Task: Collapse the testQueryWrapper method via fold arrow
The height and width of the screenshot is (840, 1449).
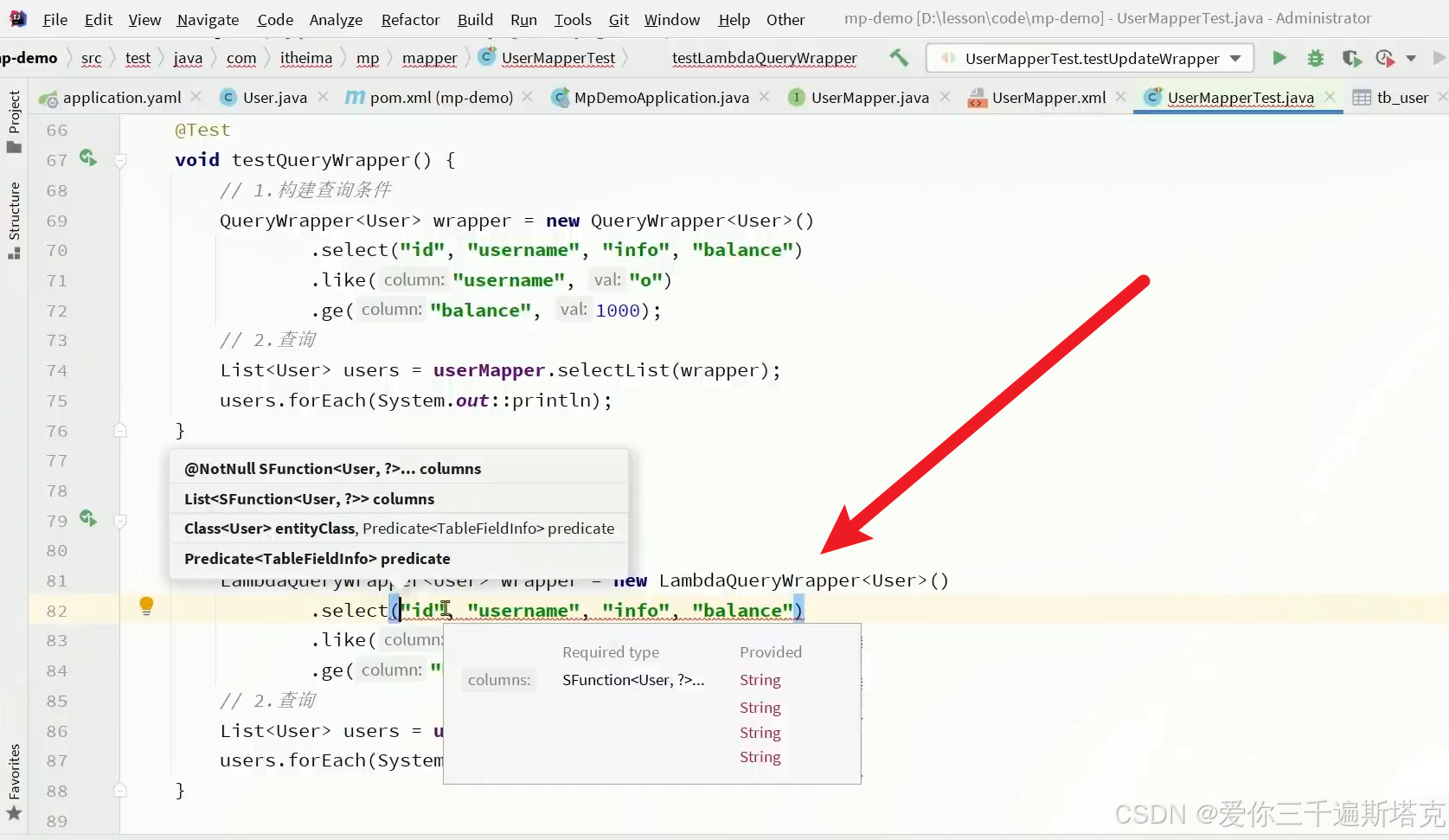Action: (x=121, y=162)
